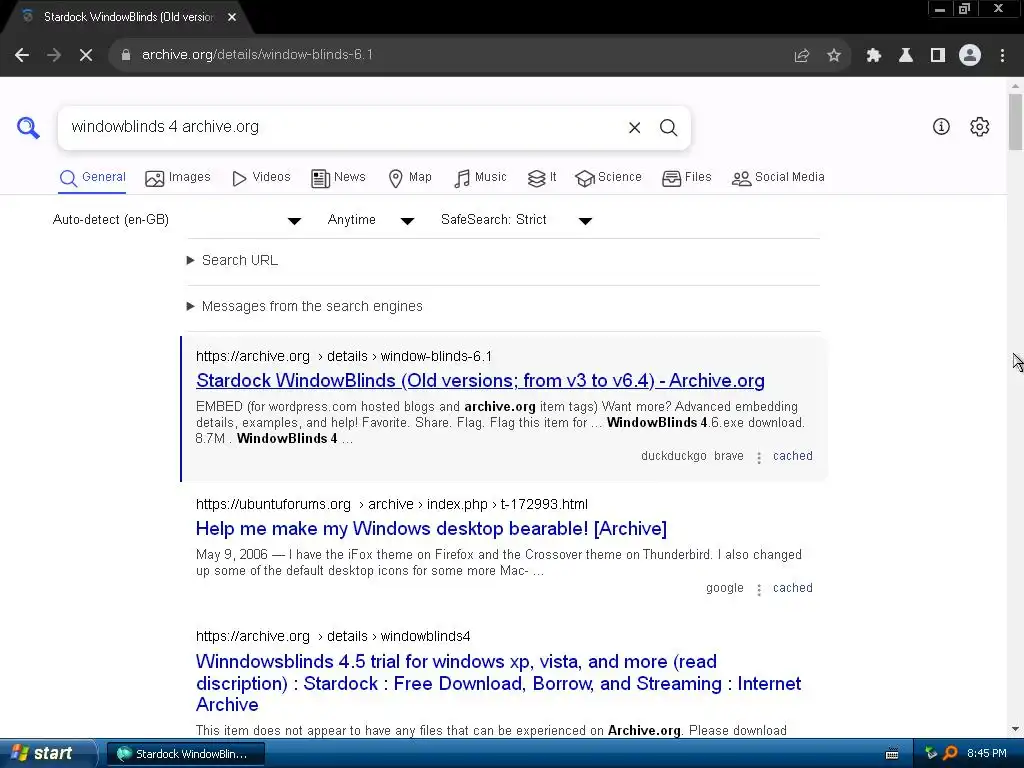
Task: Switch to the Science search tab
Action: [x=608, y=178]
